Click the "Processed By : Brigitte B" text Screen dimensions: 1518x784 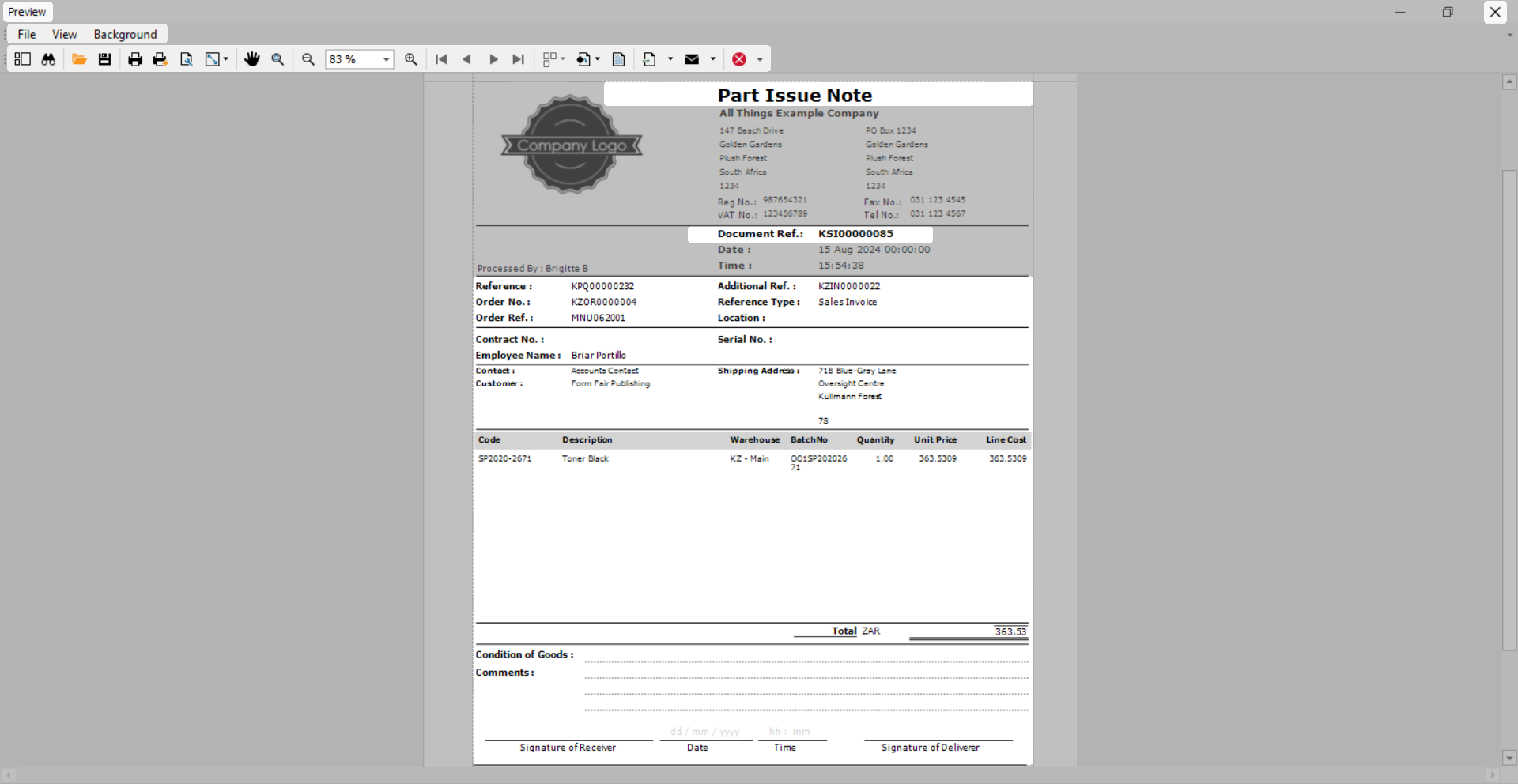[x=533, y=269]
